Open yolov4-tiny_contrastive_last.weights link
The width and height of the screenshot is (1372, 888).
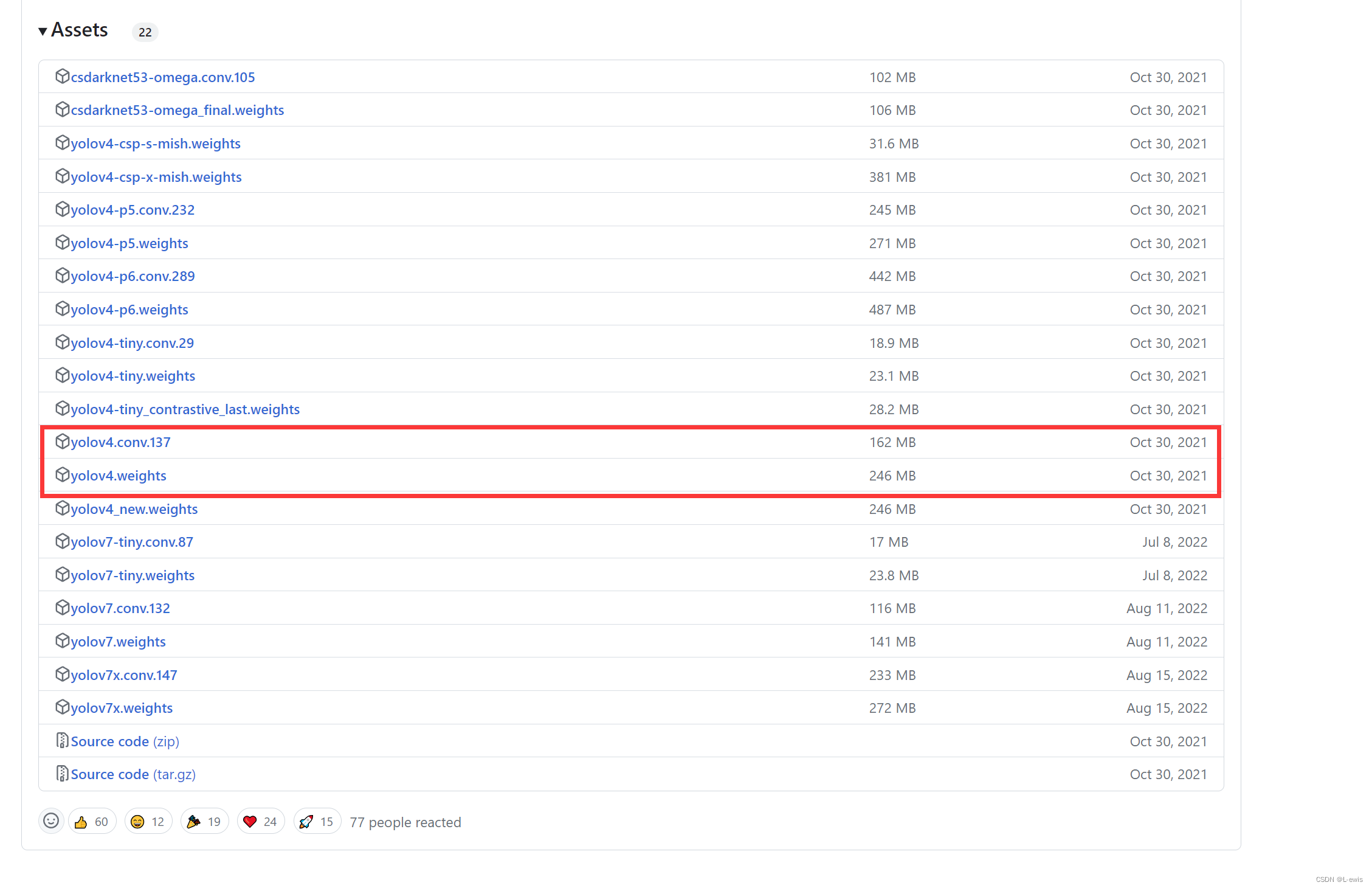[x=185, y=409]
